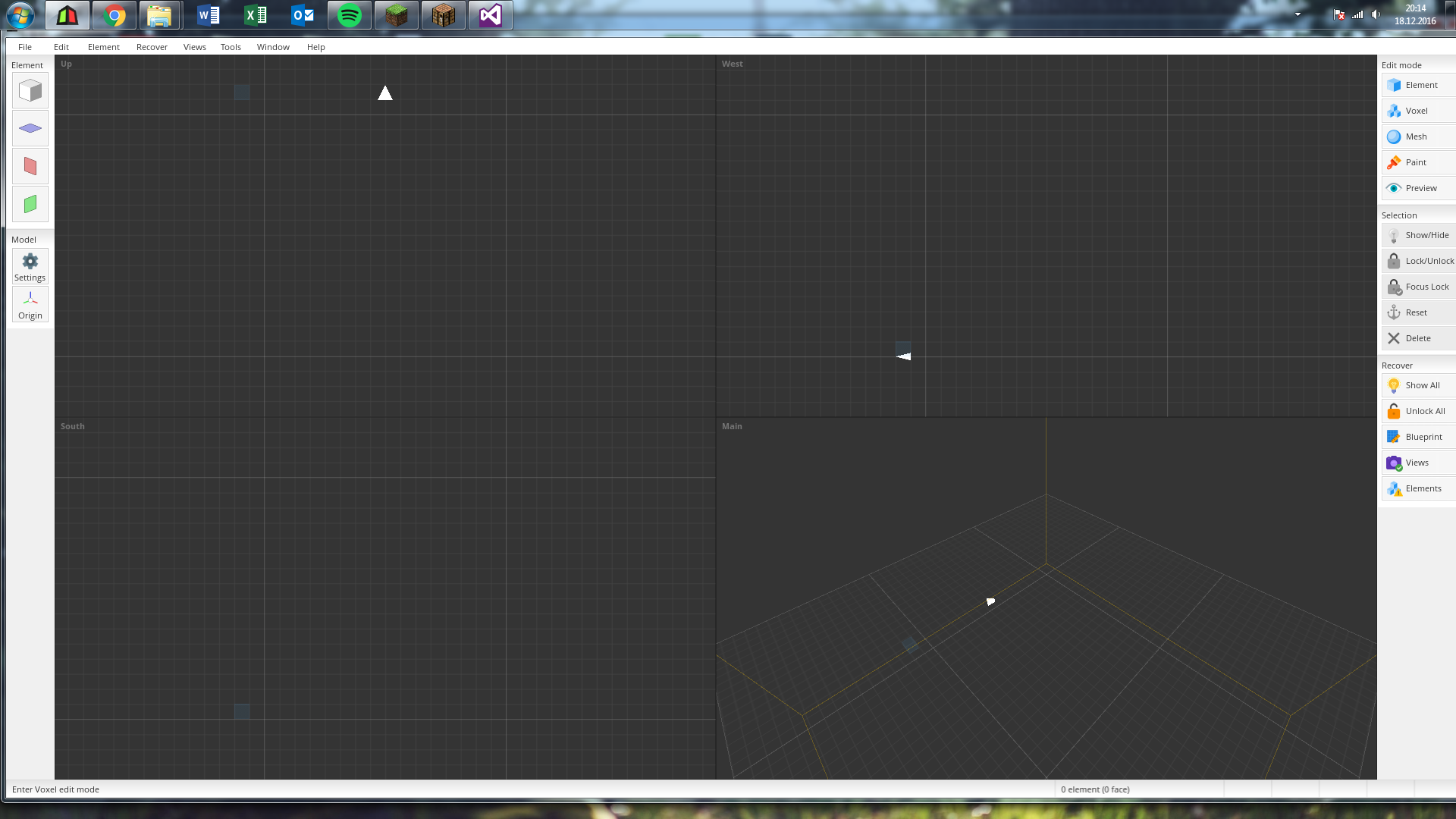Viewport: 1456px width, 819px height.
Task: Recover Views from panel
Action: (x=1417, y=463)
